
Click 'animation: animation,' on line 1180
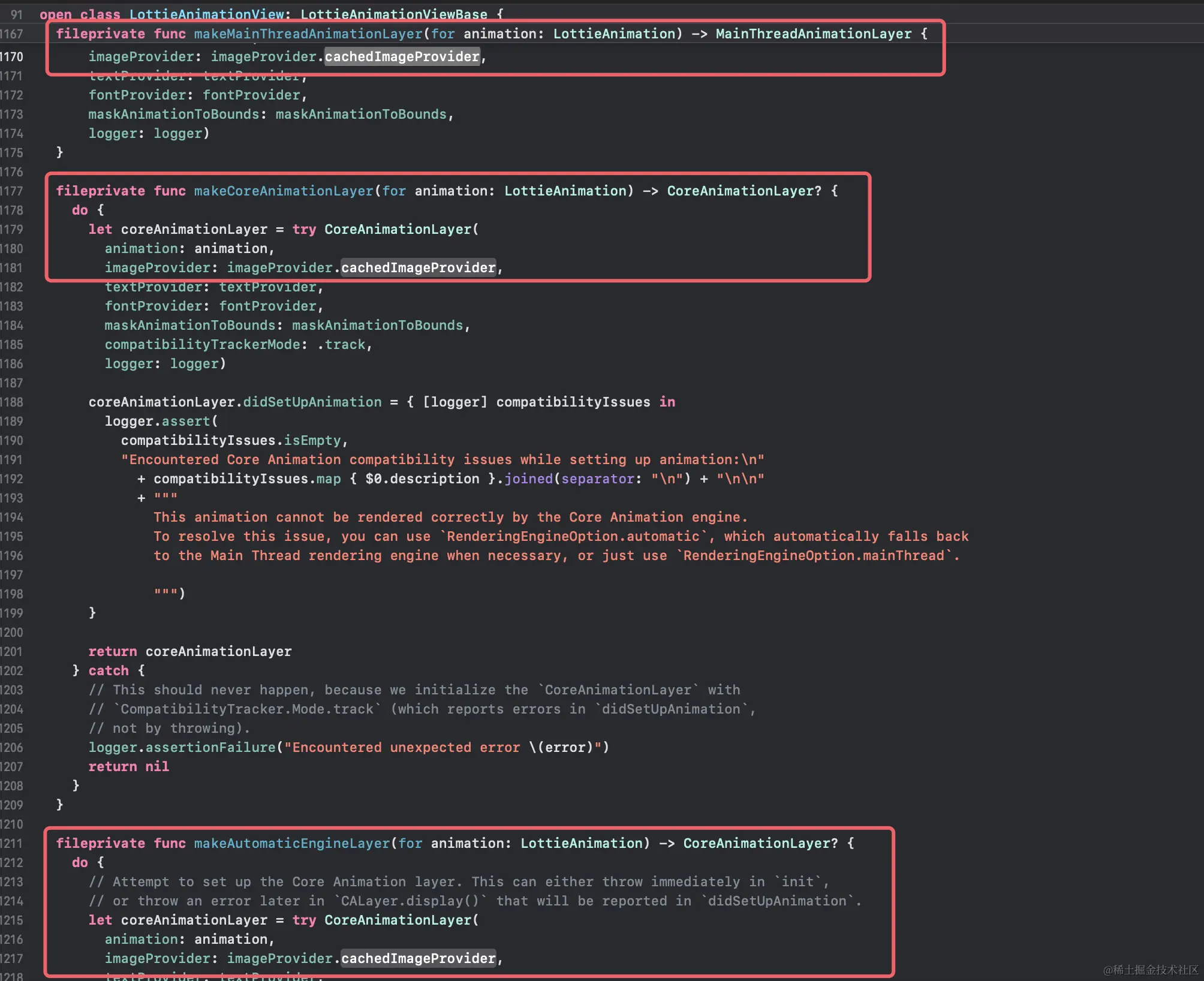pos(189,249)
